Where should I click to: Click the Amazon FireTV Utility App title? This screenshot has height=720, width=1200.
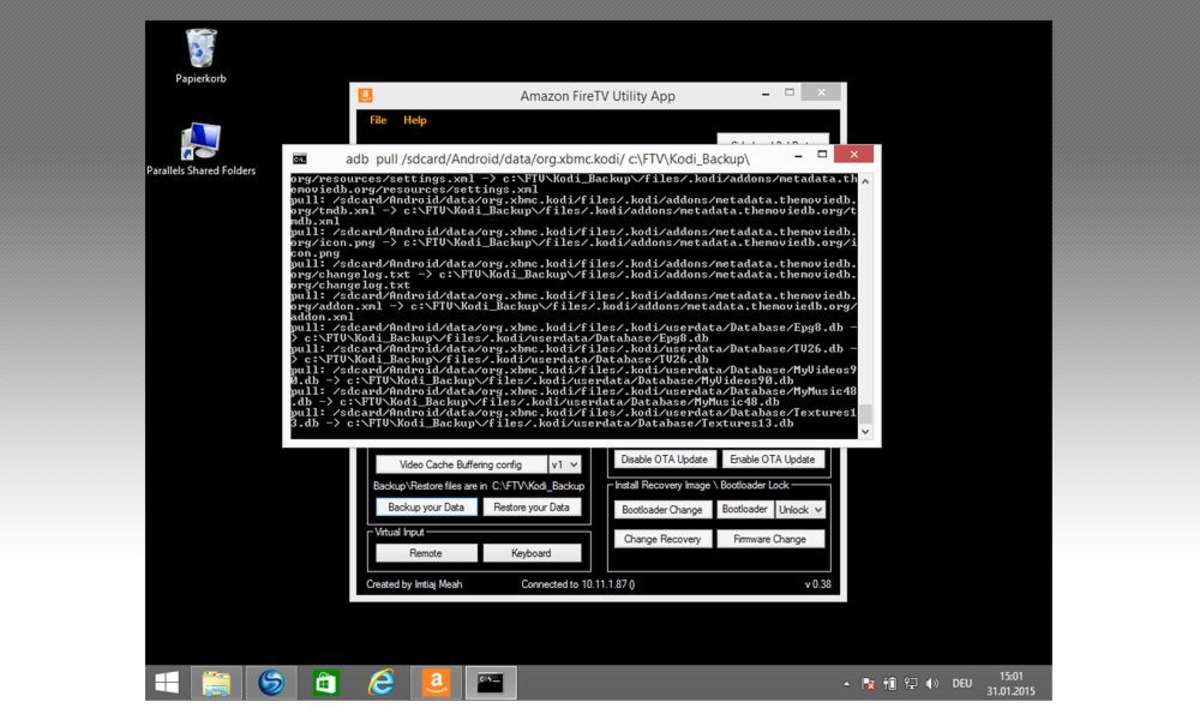coord(598,96)
